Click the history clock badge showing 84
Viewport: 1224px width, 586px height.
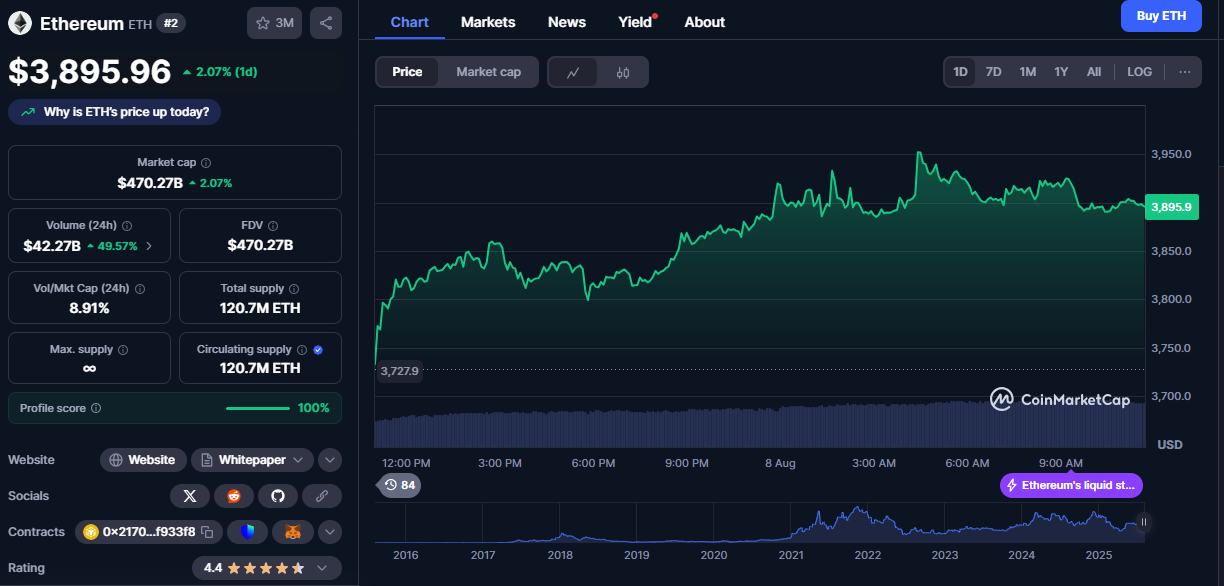click(x=398, y=486)
